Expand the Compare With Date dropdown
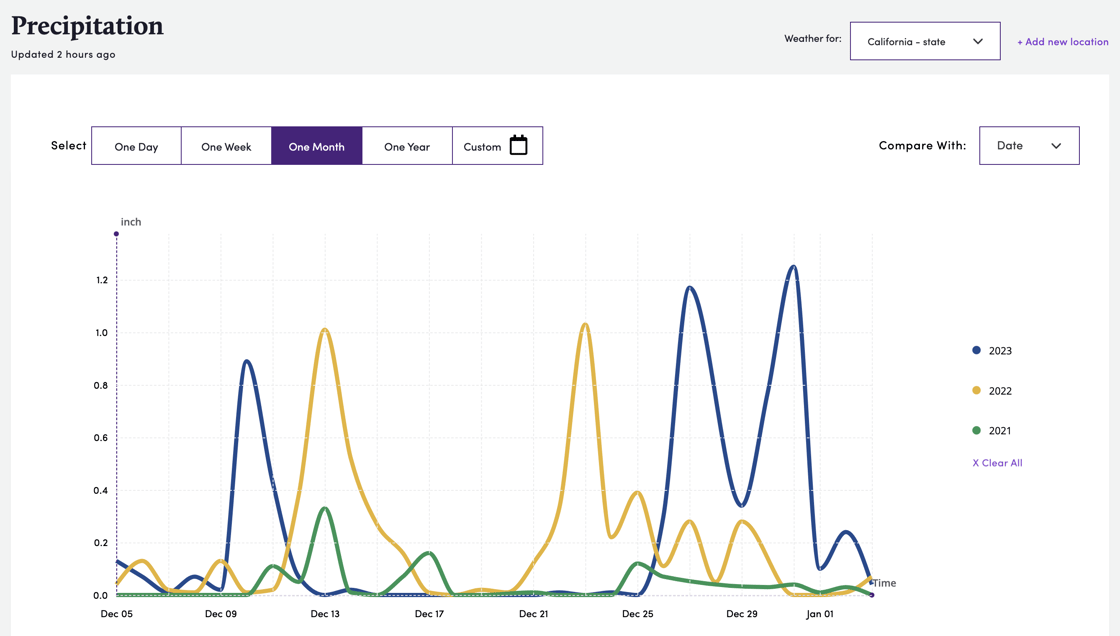The height and width of the screenshot is (636, 1120). pos(1029,146)
